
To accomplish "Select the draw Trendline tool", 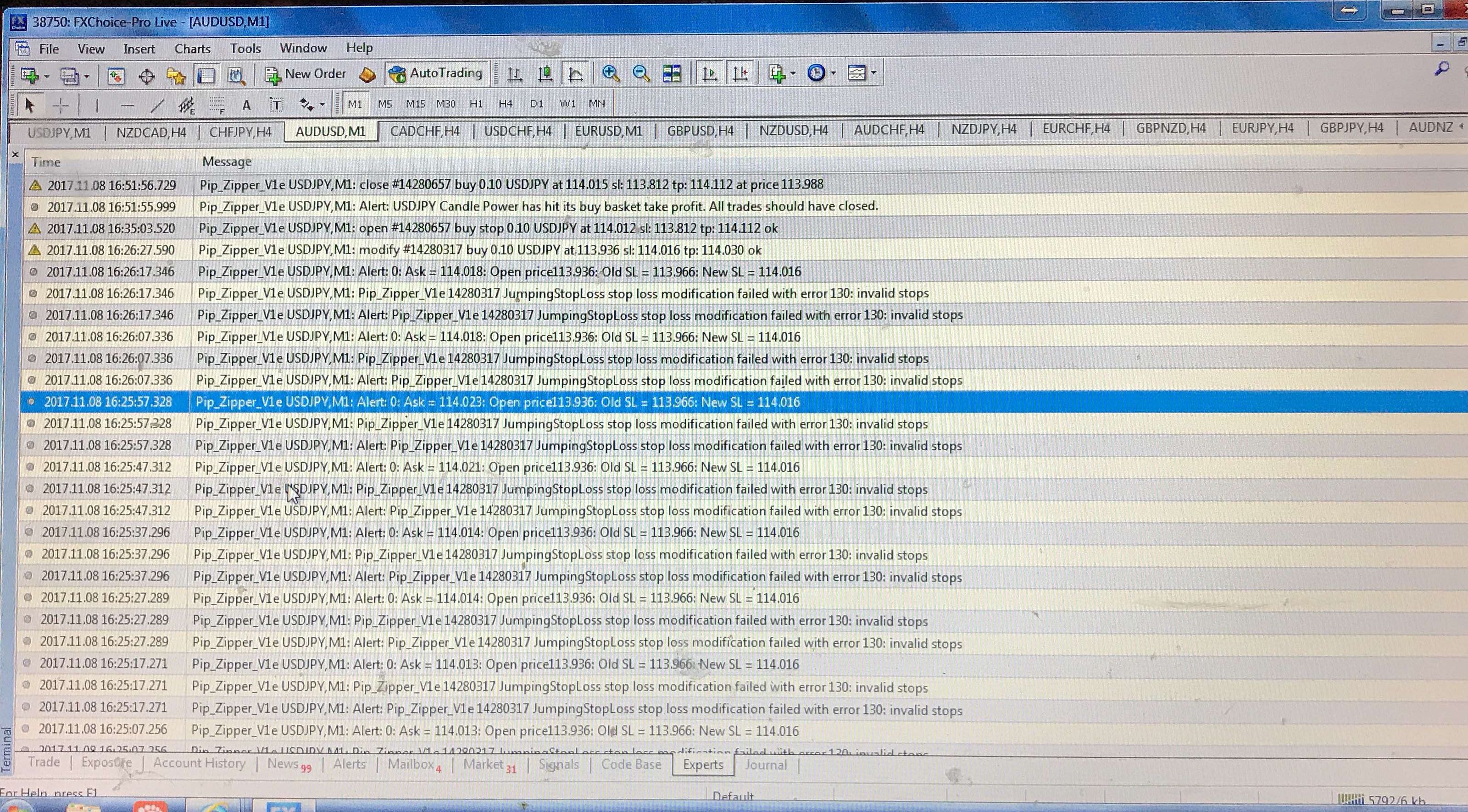I will click(x=157, y=105).
